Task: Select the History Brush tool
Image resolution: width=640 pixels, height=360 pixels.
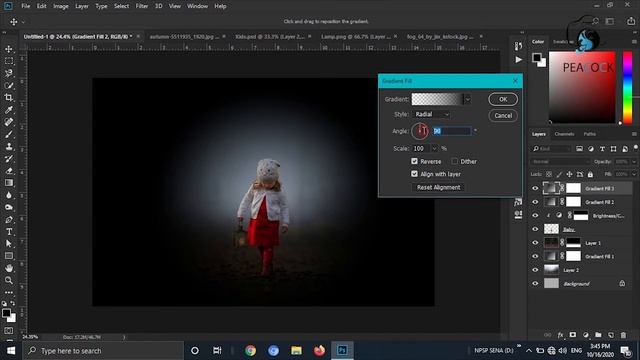Action: tap(9, 159)
